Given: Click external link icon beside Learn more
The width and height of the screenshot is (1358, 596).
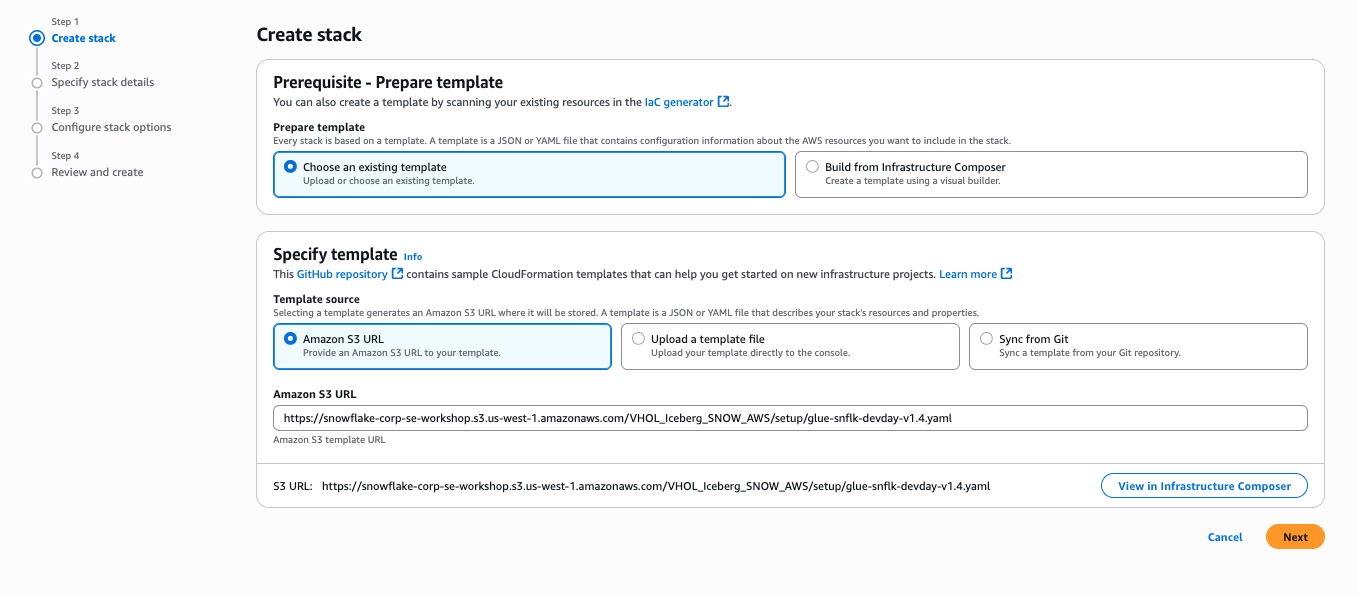Looking at the screenshot, I should pyautogui.click(x=1007, y=274).
